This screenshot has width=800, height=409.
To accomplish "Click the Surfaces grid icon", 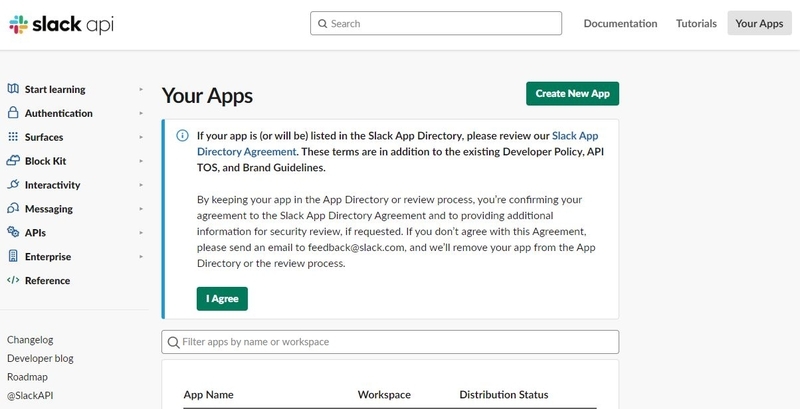I will tap(13, 137).
